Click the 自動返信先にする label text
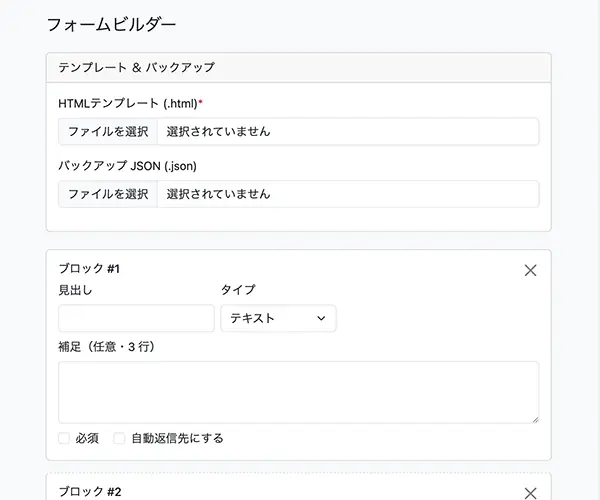The width and height of the screenshot is (600, 500). click(177, 438)
